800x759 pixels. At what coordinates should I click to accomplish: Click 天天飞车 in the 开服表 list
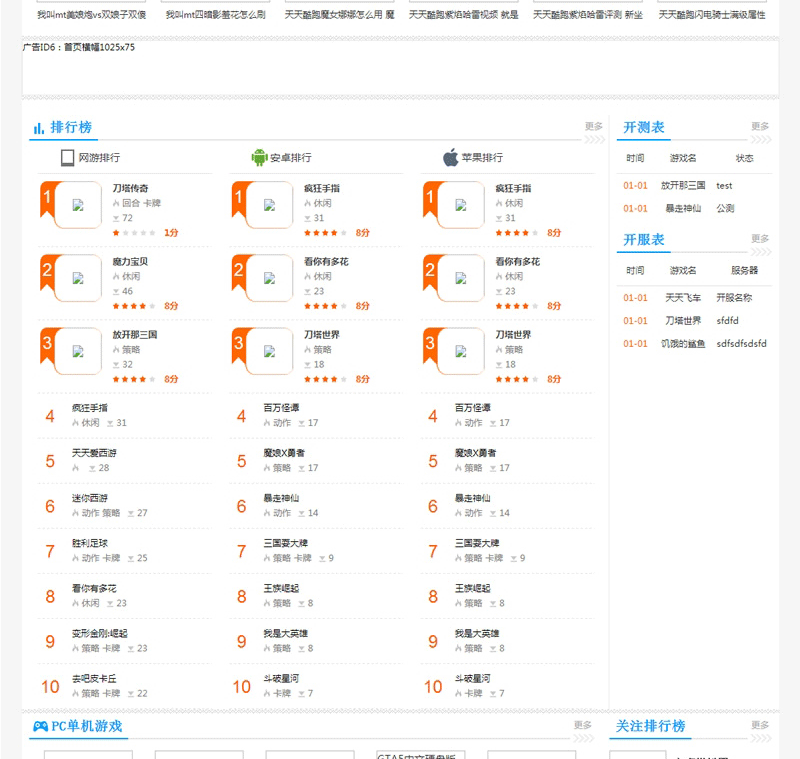point(683,298)
